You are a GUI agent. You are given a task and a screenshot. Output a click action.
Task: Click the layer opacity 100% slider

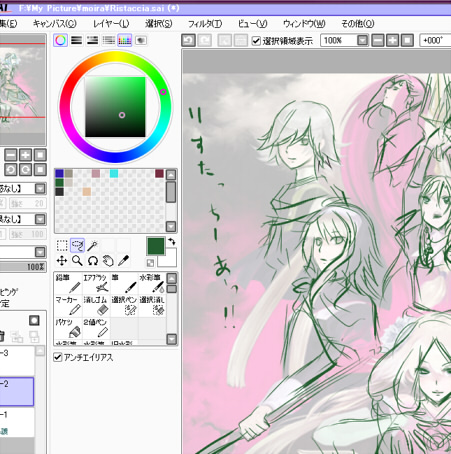(23, 267)
